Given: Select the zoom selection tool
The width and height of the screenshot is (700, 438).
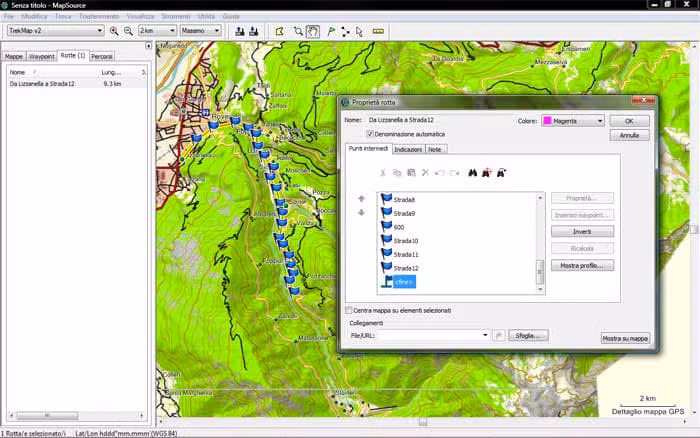Looking at the screenshot, I should click(298, 31).
